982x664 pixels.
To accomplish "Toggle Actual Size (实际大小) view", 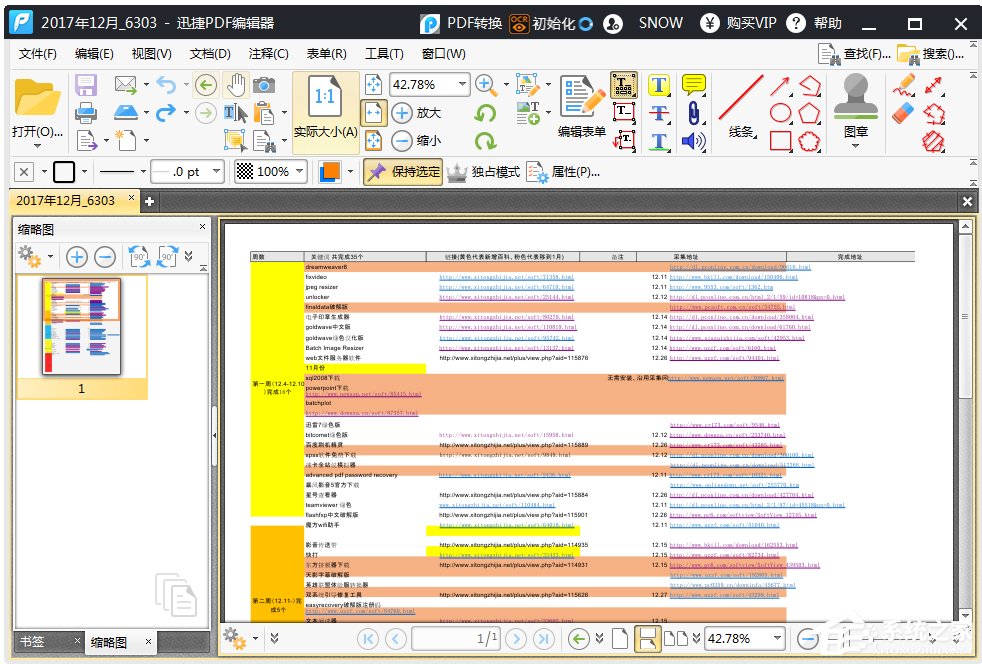I will [326, 112].
